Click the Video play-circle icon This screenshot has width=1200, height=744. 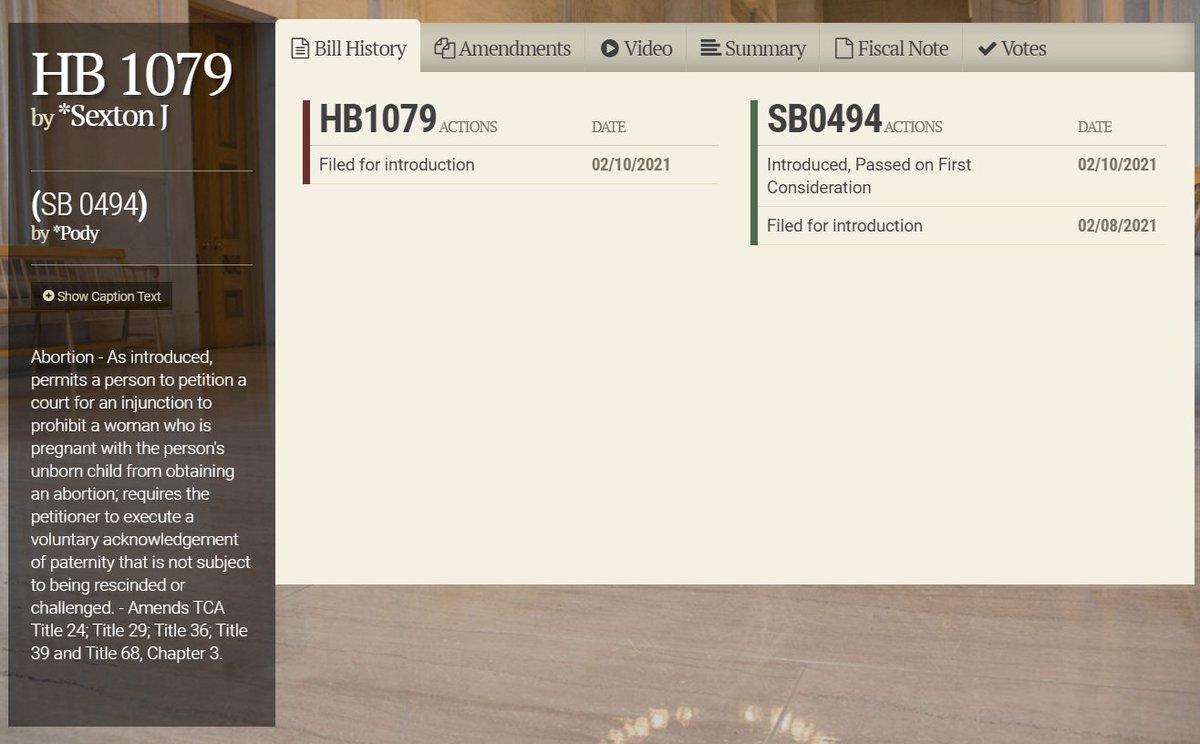pyautogui.click(x=609, y=49)
